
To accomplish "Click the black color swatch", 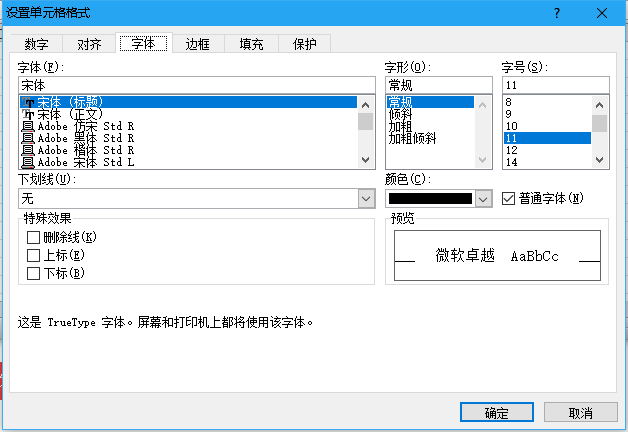I will pos(430,199).
